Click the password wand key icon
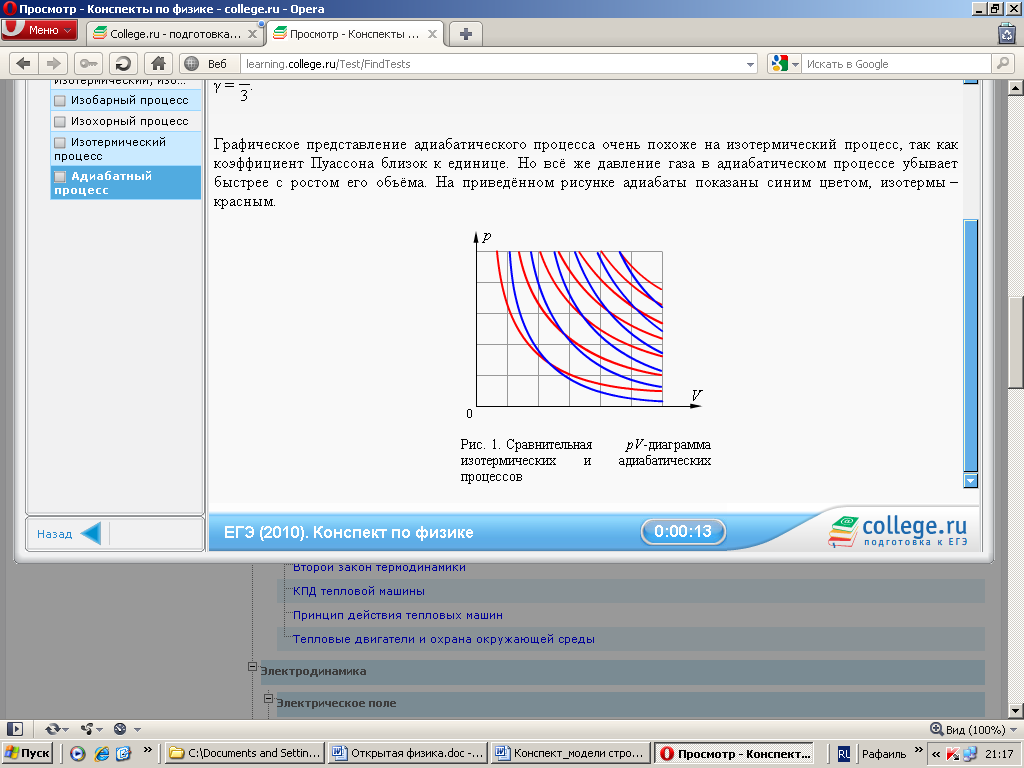The height and width of the screenshot is (768, 1024). [89, 63]
